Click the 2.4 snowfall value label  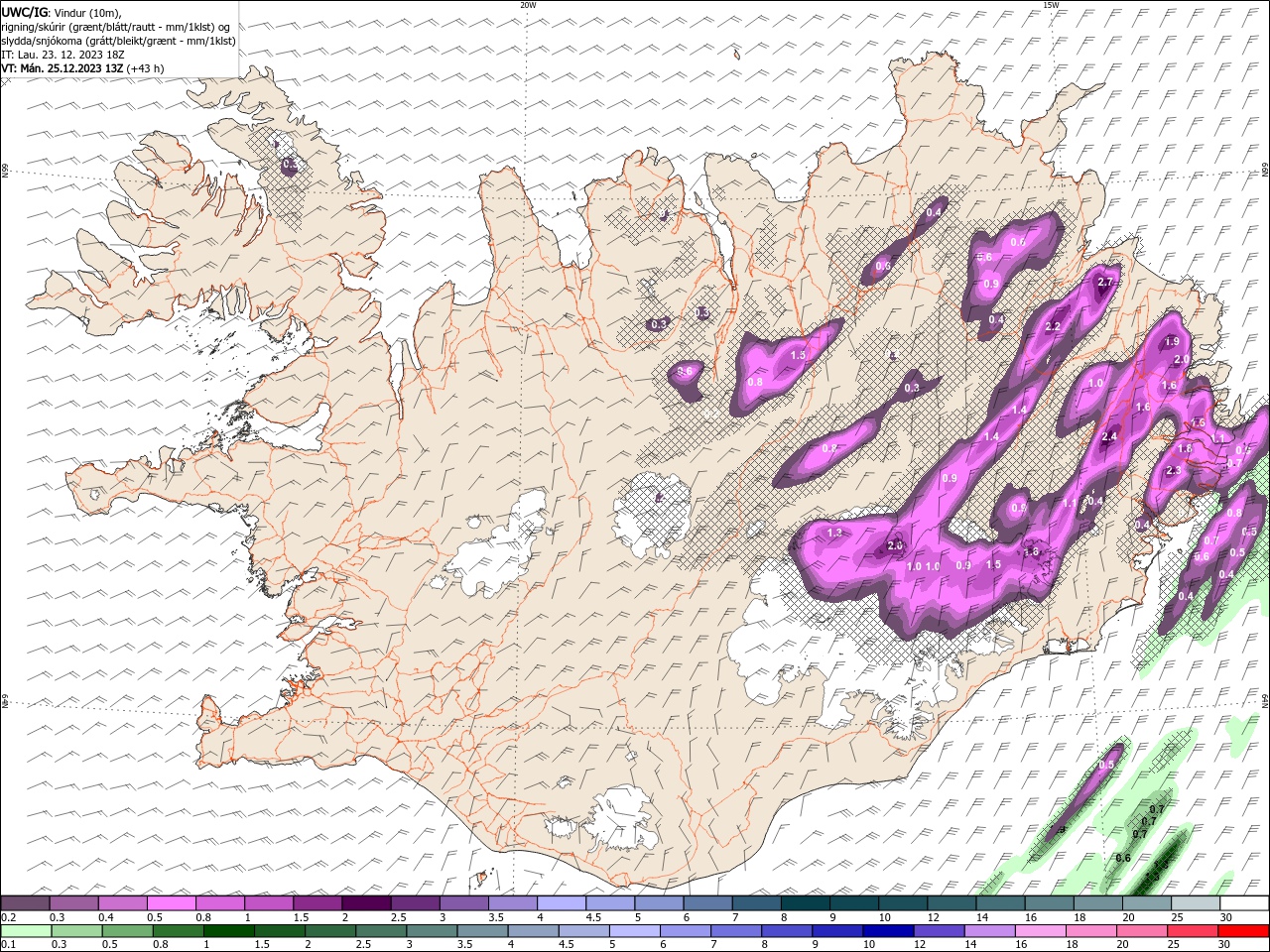[1110, 436]
